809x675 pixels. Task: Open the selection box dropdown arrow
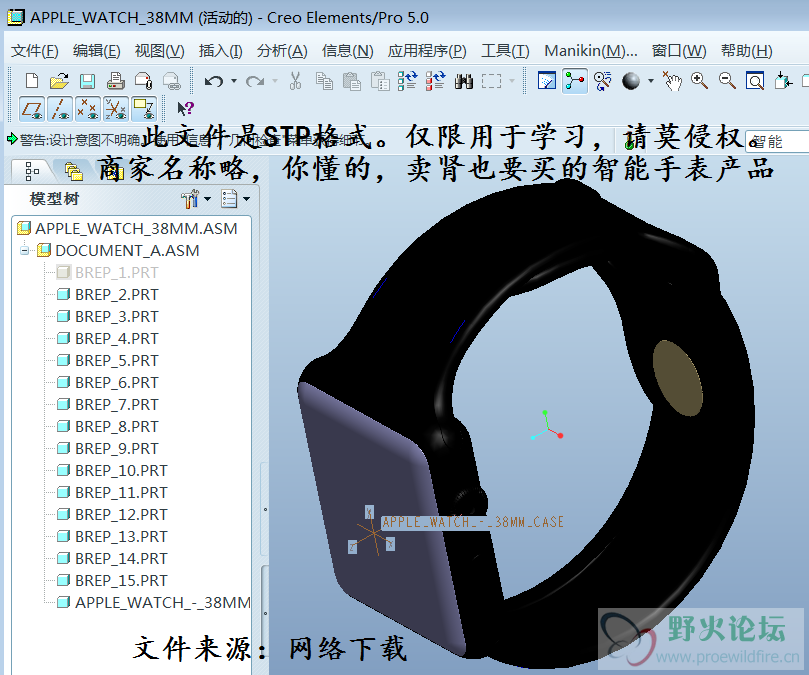tap(512, 81)
